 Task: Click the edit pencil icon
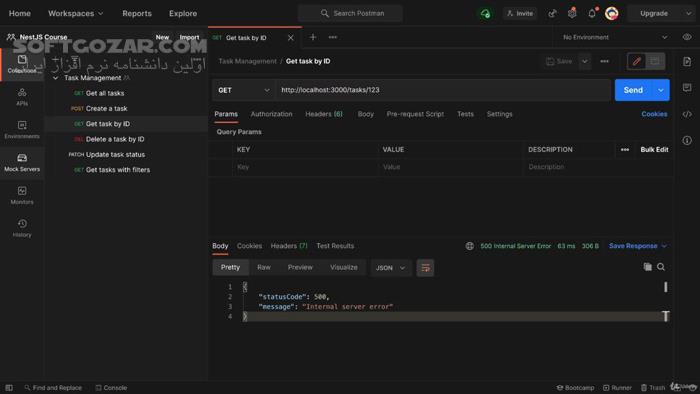[x=637, y=61]
